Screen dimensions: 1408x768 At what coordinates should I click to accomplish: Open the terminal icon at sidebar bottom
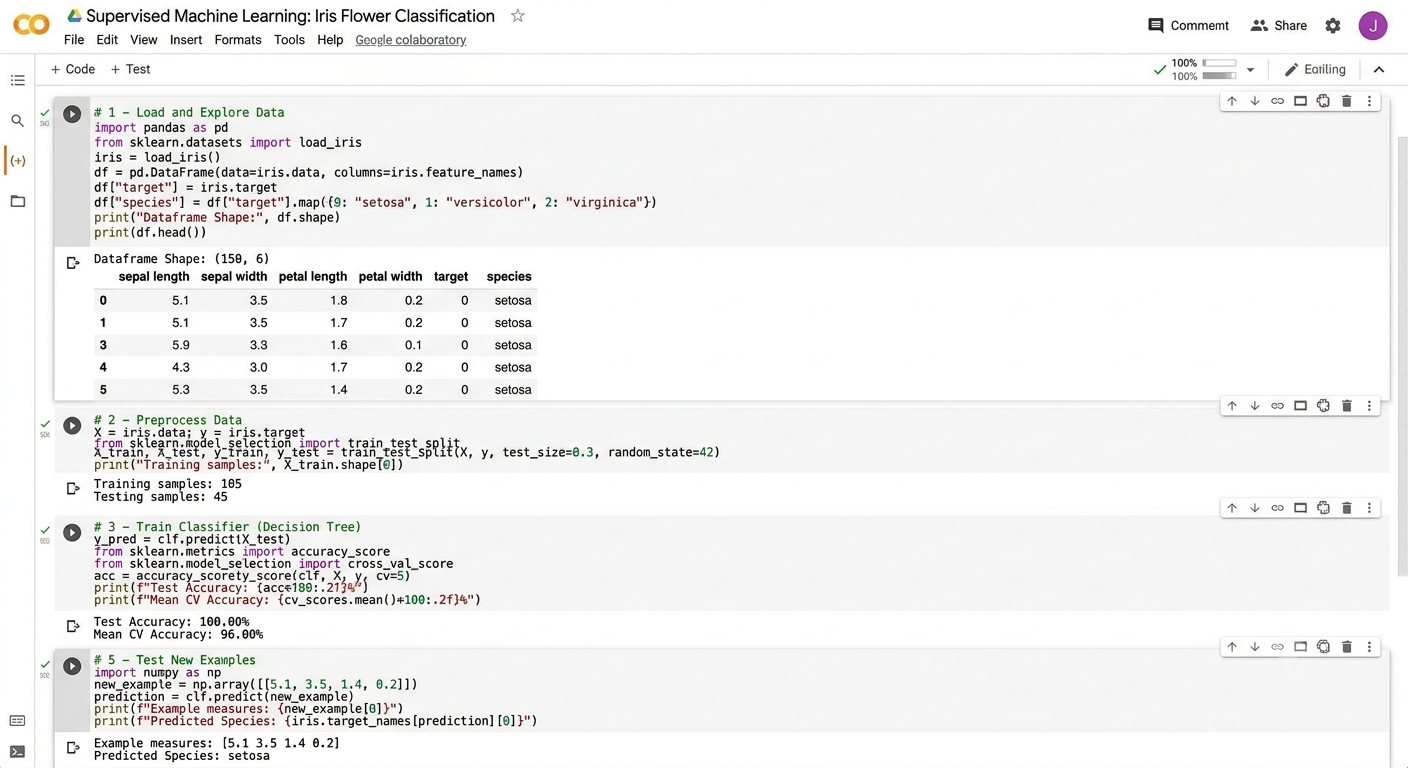17,752
